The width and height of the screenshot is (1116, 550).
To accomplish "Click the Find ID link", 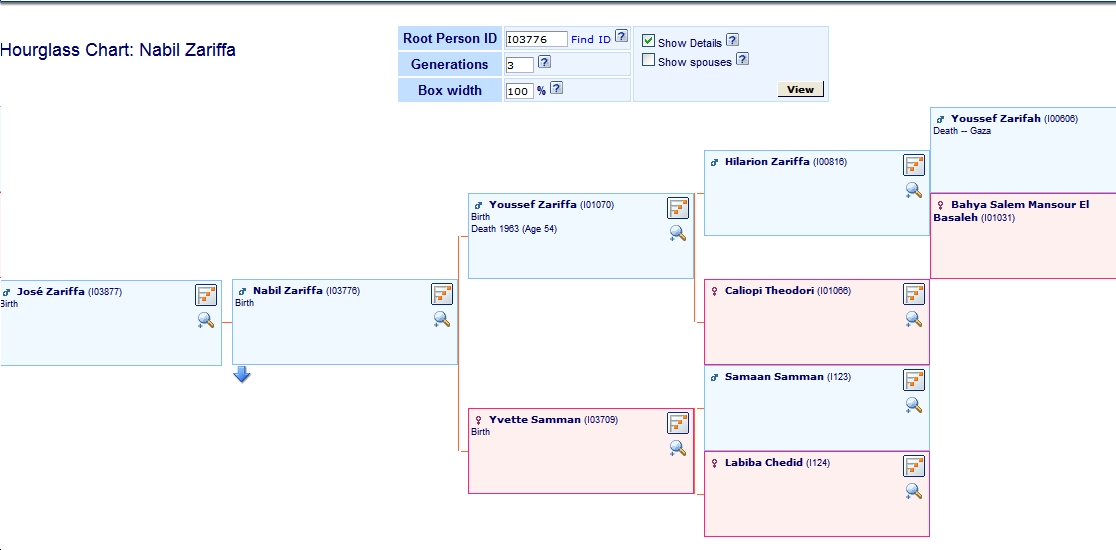I will tap(590, 40).
